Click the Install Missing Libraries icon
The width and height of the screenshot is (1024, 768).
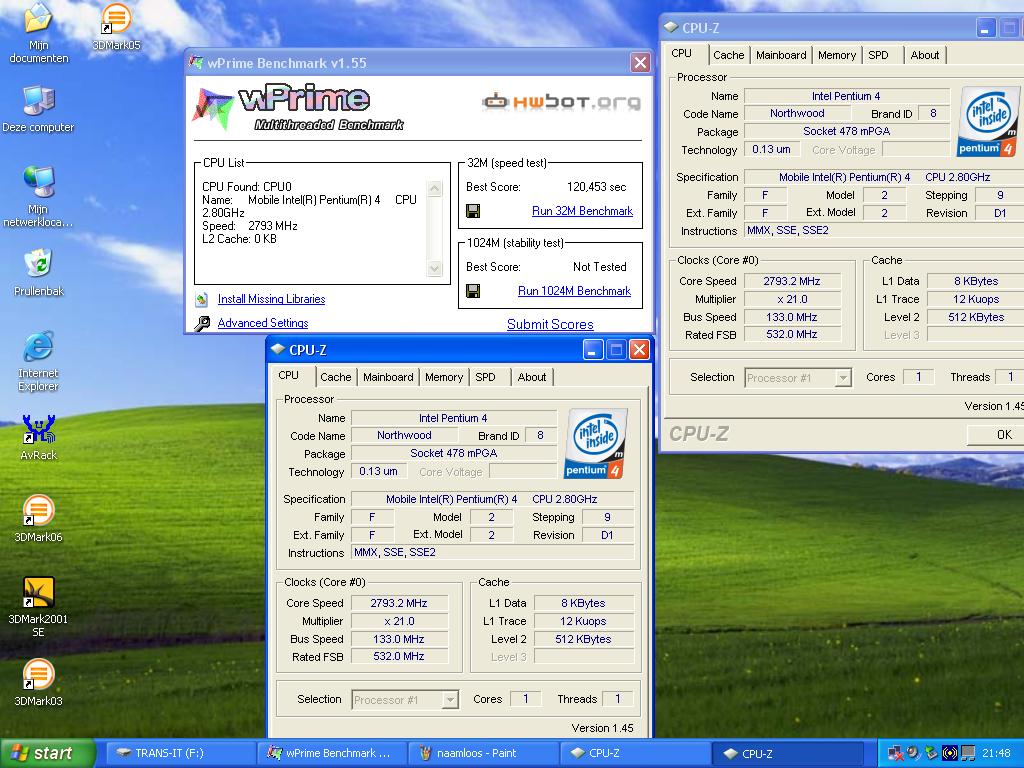click(202, 299)
